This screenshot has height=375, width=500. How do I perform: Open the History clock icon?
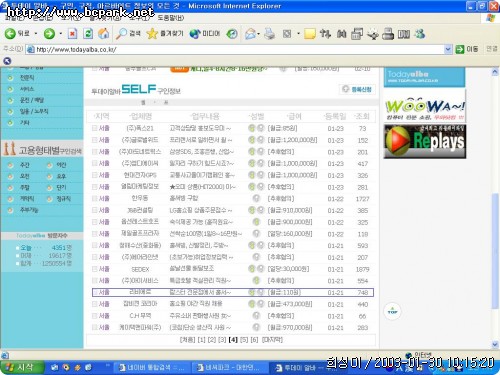click(x=232, y=33)
